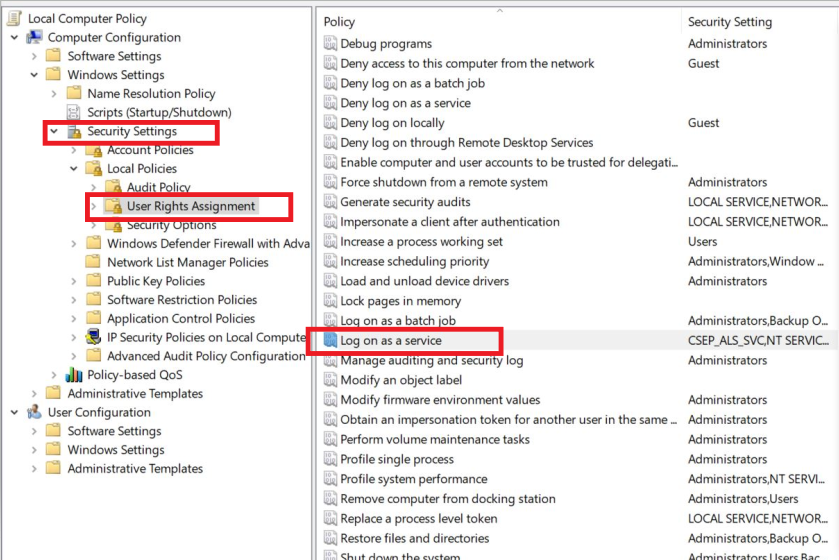The image size is (839, 560).
Task: Collapse the Computer Configuration node
Action: click(x=14, y=37)
